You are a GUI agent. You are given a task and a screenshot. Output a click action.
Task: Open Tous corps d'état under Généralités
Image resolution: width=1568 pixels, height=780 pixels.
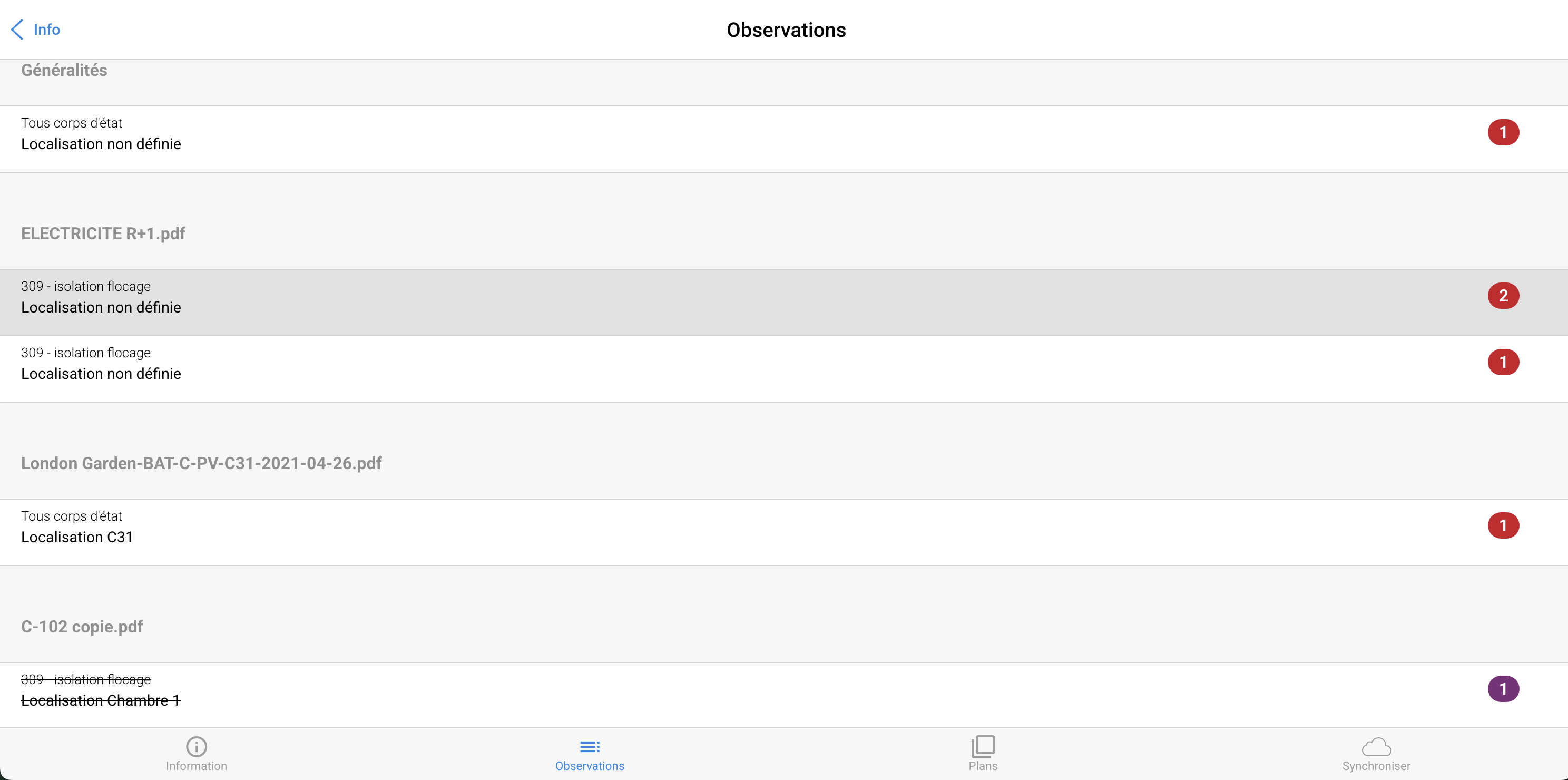pyautogui.click(x=101, y=133)
